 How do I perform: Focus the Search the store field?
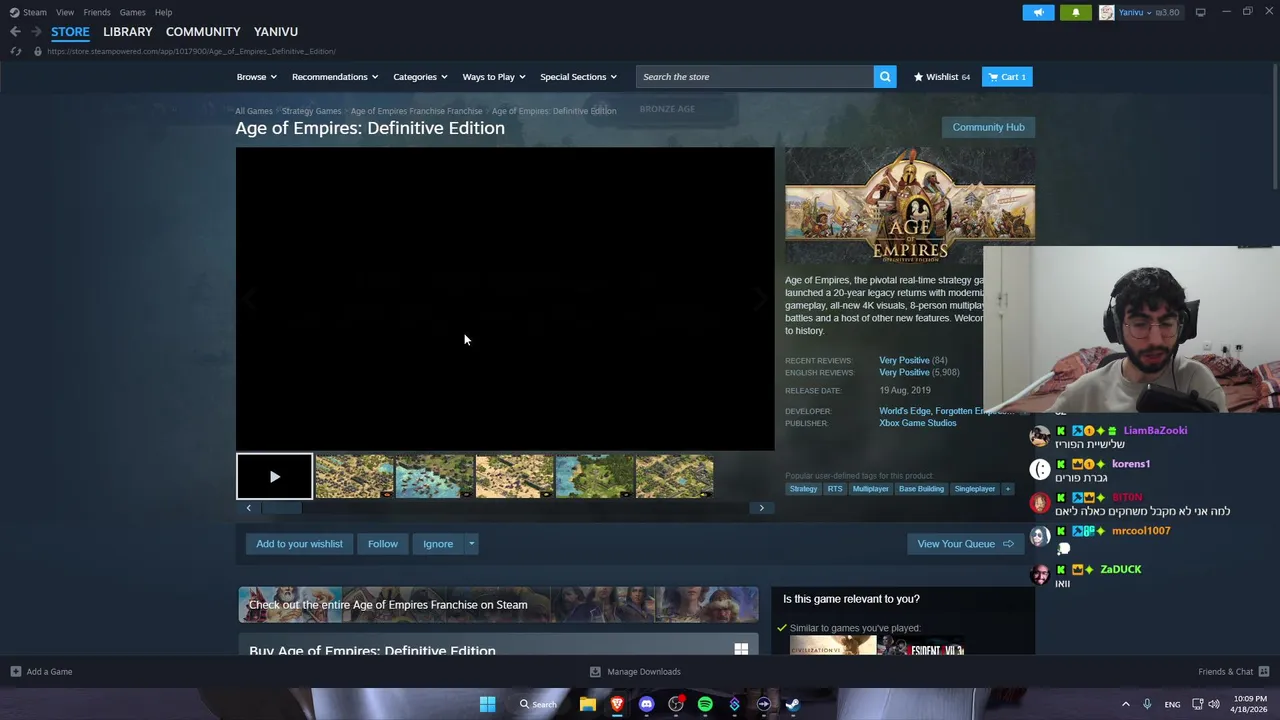click(x=755, y=77)
